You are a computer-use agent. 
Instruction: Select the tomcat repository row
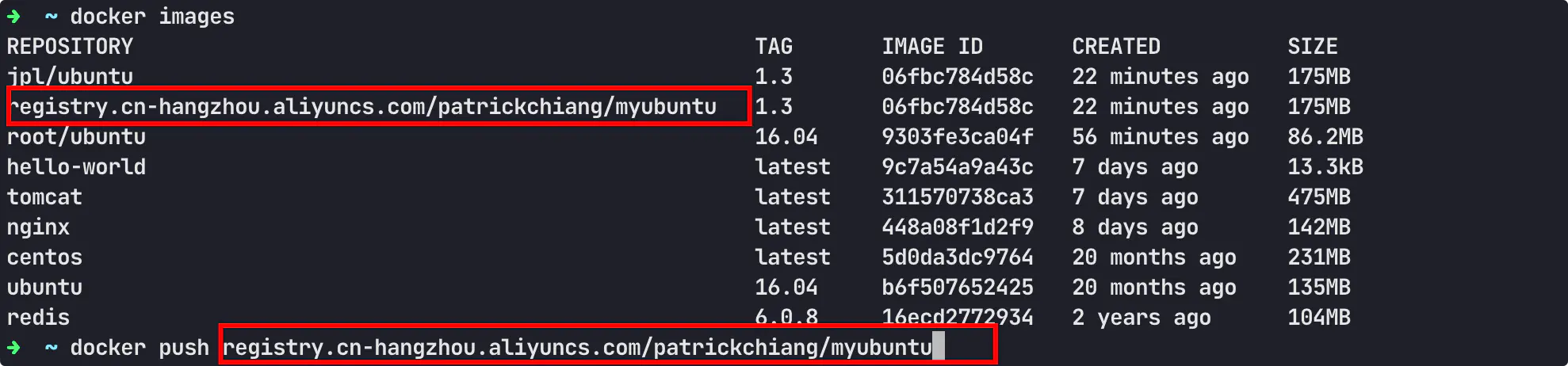click(x=44, y=197)
